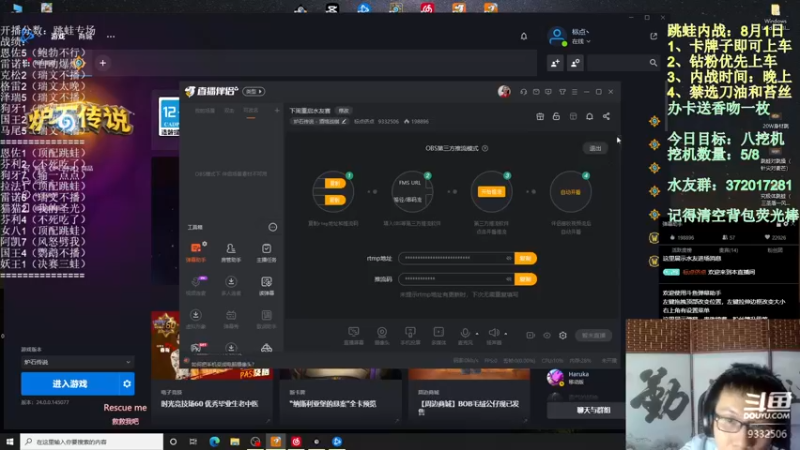This screenshot has width=800, height=450.
Task: Click the add friend icon in Battle.net
Action: pyautogui.click(x=555, y=63)
